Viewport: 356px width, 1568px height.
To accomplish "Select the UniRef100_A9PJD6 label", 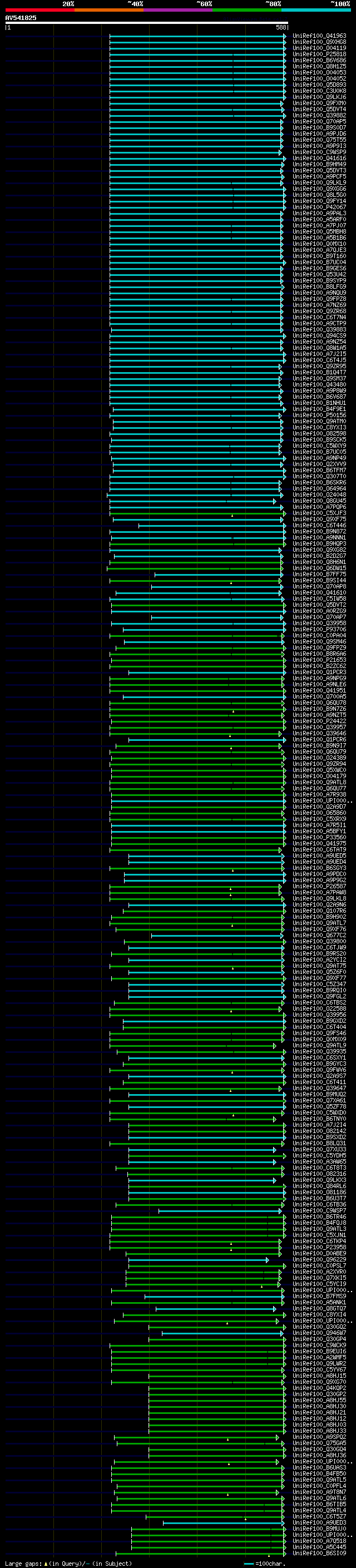I will pos(319,134).
